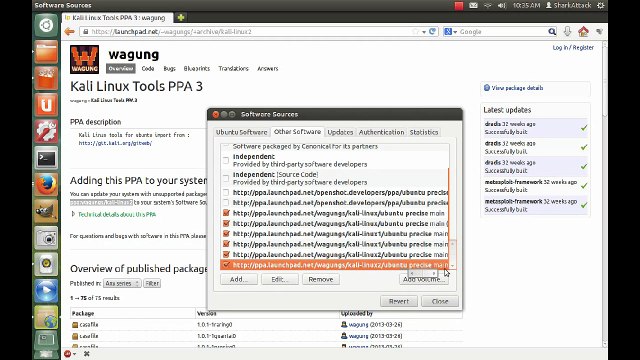
Task: Toggle the Independent third-party checkbox
Action: tap(226, 160)
